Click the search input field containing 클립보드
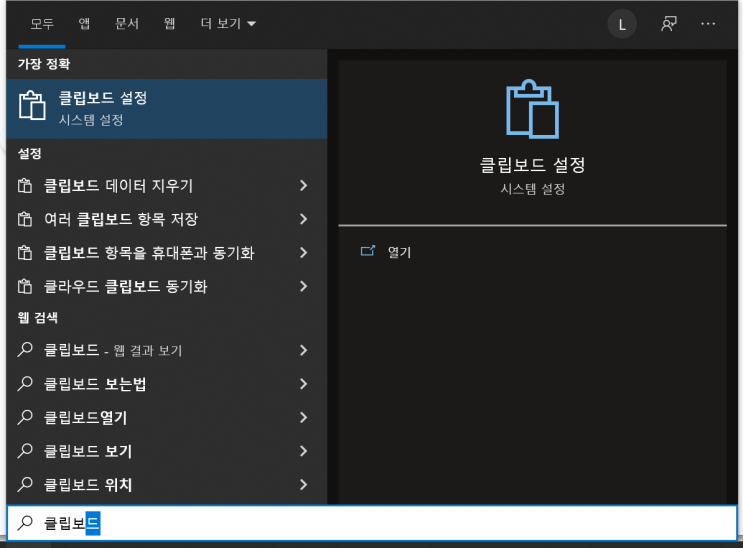Image resolution: width=743 pixels, height=548 pixels. (x=372, y=523)
